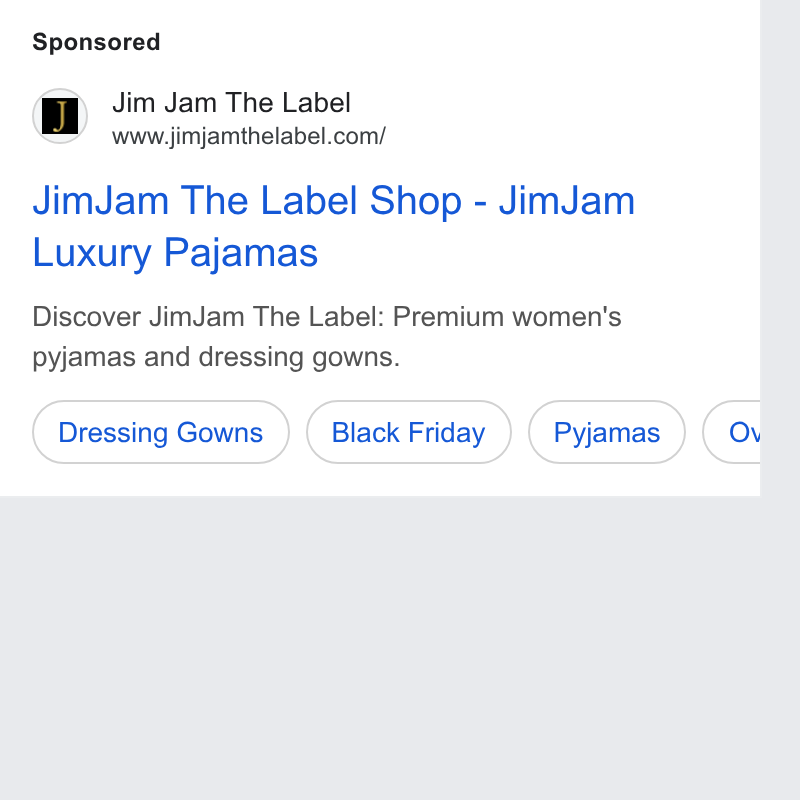This screenshot has height=800, width=800.
Task: Click the pyjamas and dressing gowns text
Action: click(x=216, y=357)
